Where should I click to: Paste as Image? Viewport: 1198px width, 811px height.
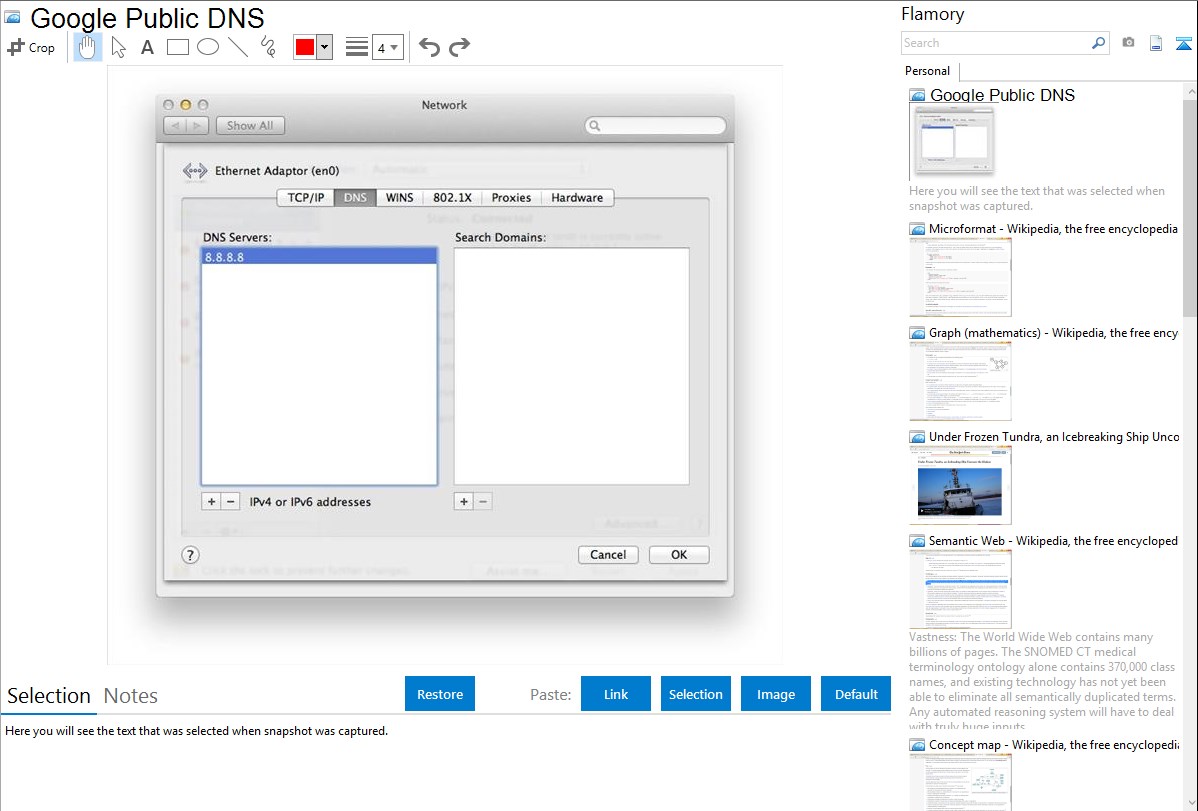pyautogui.click(x=775, y=694)
